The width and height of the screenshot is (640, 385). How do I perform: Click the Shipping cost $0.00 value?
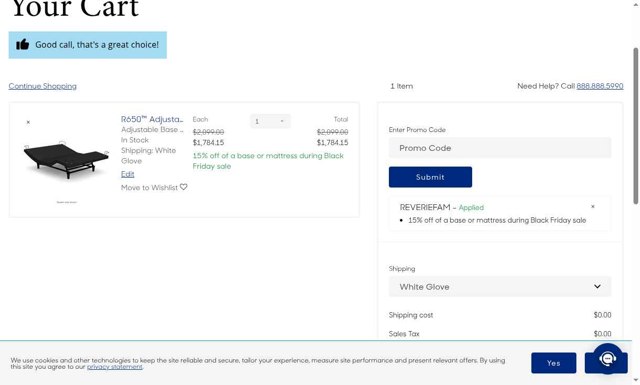[x=602, y=315]
